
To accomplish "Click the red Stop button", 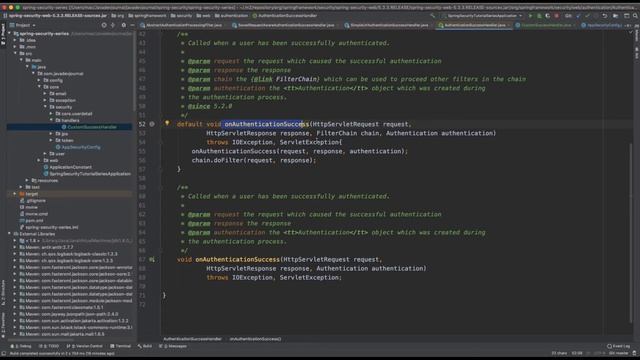I will click(x=557, y=16).
